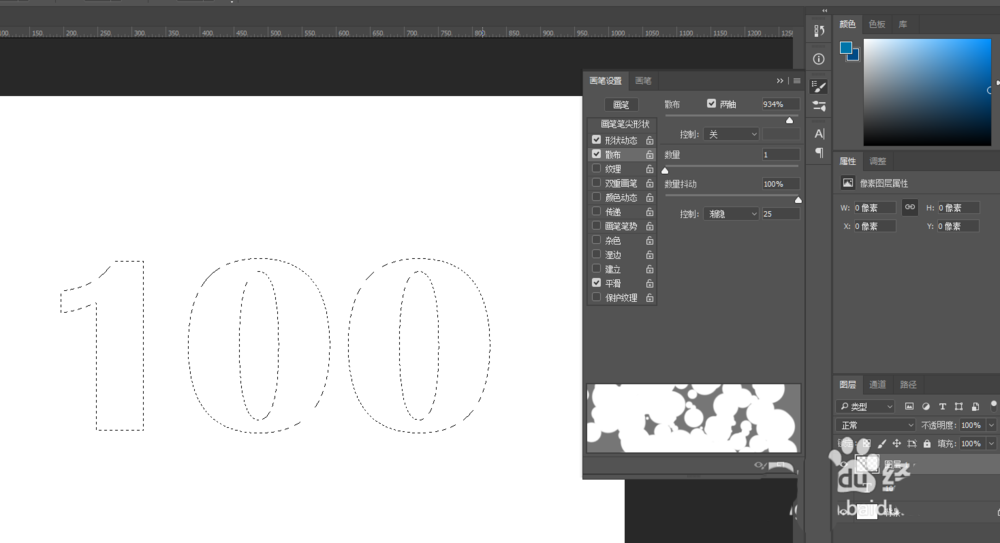Click the link width and height icon
This screenshot has height=543, width=1000.
pos(910,207)
